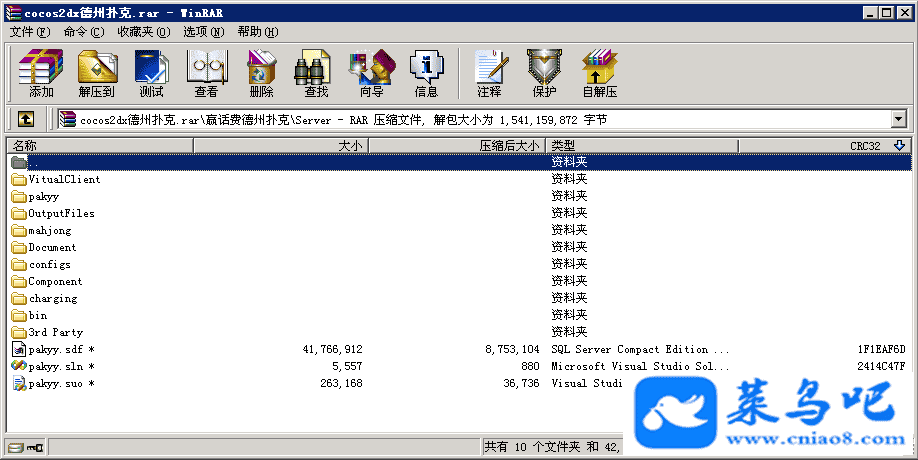Sort by the 大小 column header

pos(281,146)
